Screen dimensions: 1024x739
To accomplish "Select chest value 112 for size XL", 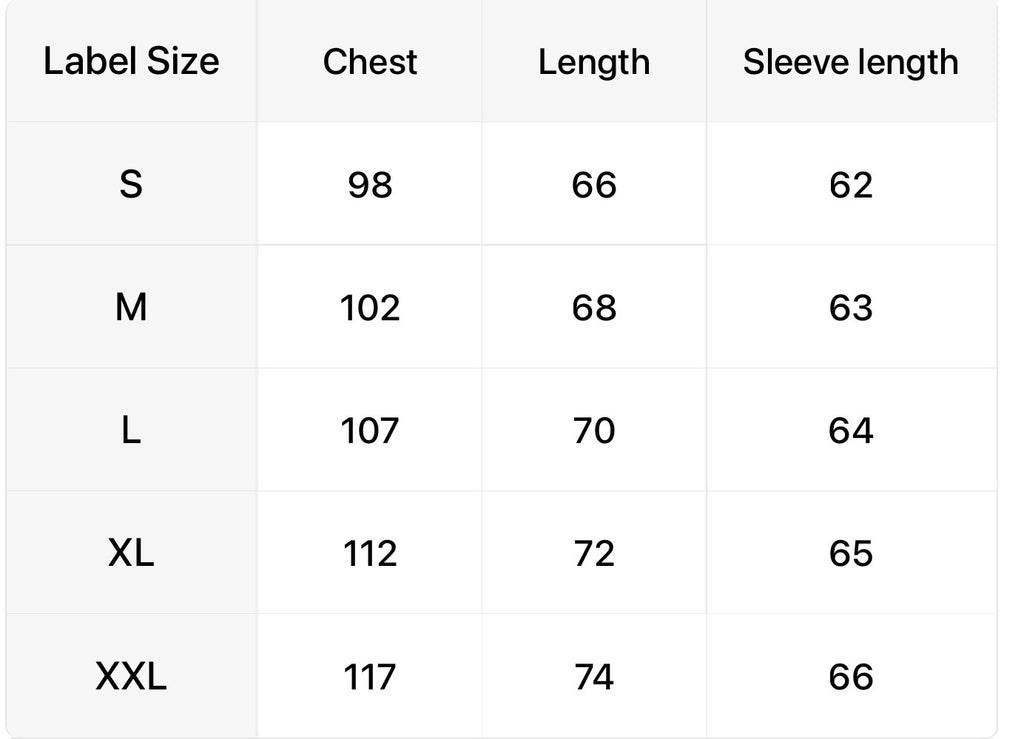I will 370,554.
